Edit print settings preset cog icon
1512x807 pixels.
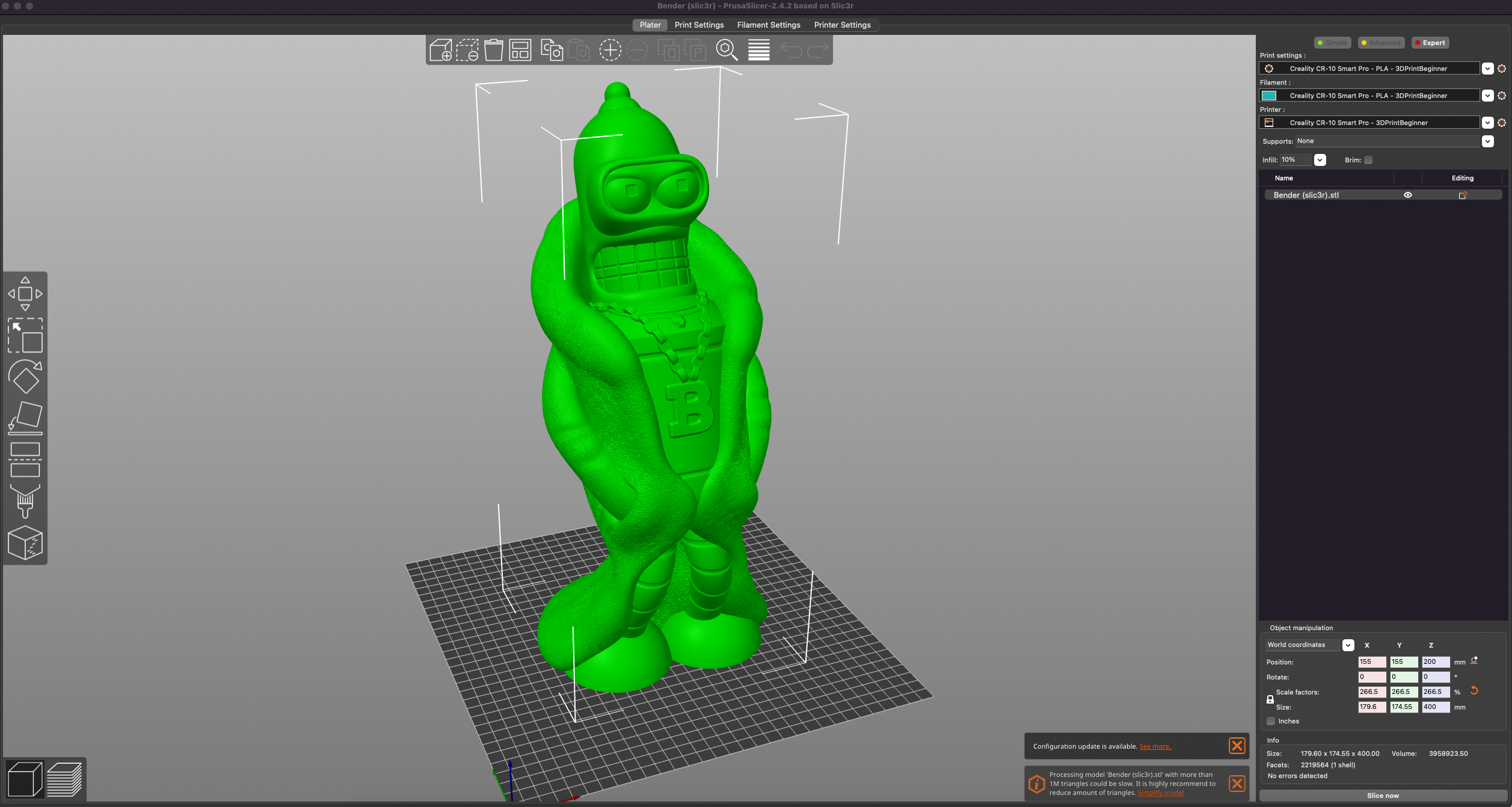pos(1502,69)
